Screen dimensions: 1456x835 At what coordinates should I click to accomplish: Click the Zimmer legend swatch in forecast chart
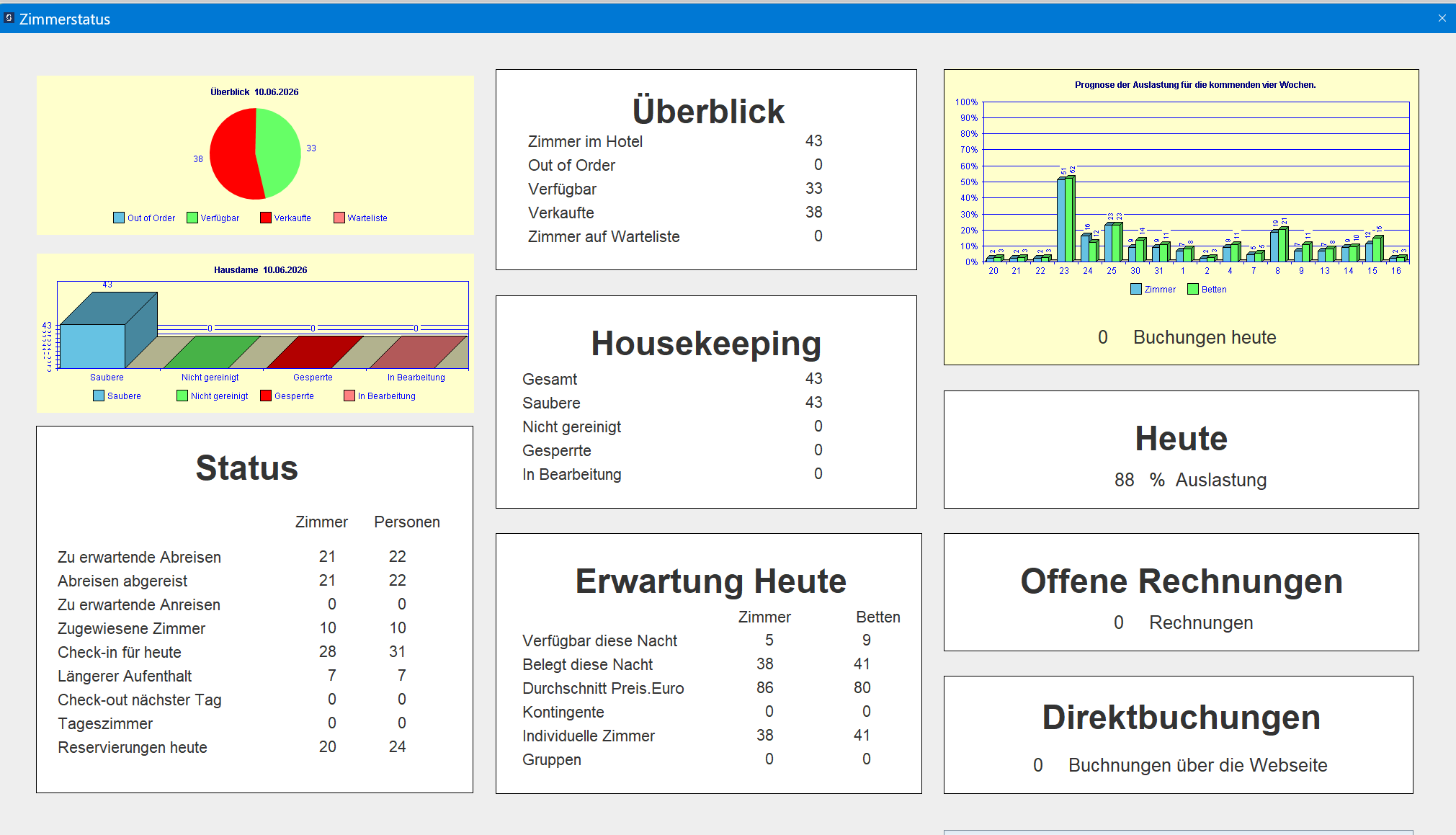click(x=1136, y=289)
